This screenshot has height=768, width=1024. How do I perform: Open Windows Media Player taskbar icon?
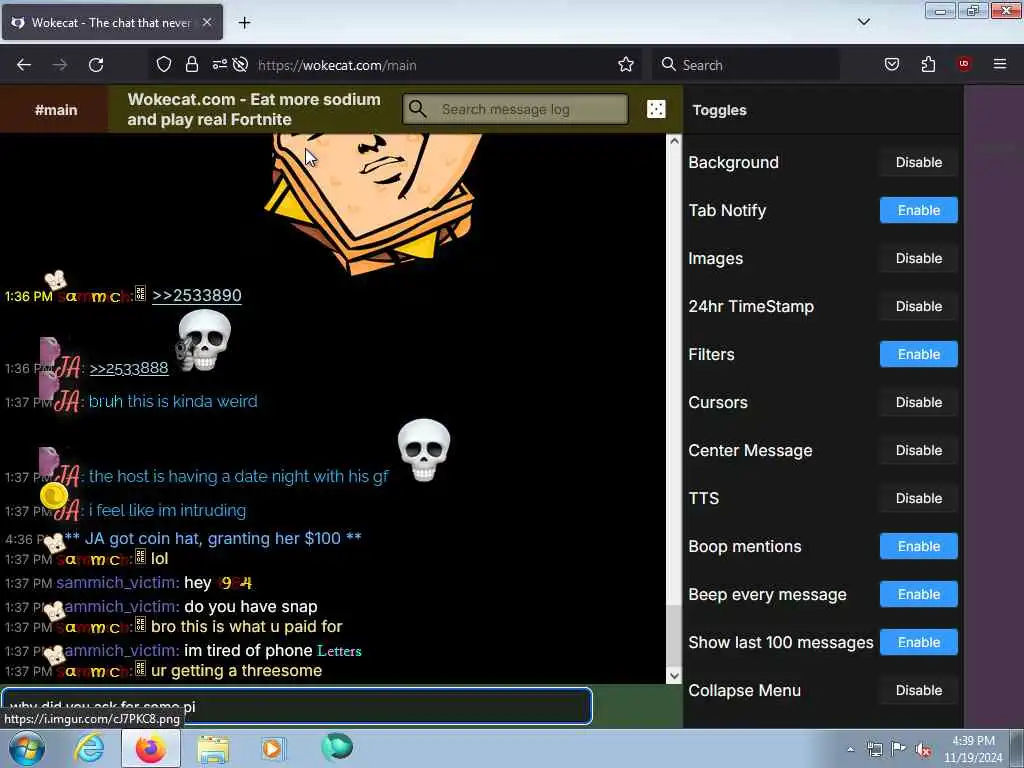click(x=274, y=748)
